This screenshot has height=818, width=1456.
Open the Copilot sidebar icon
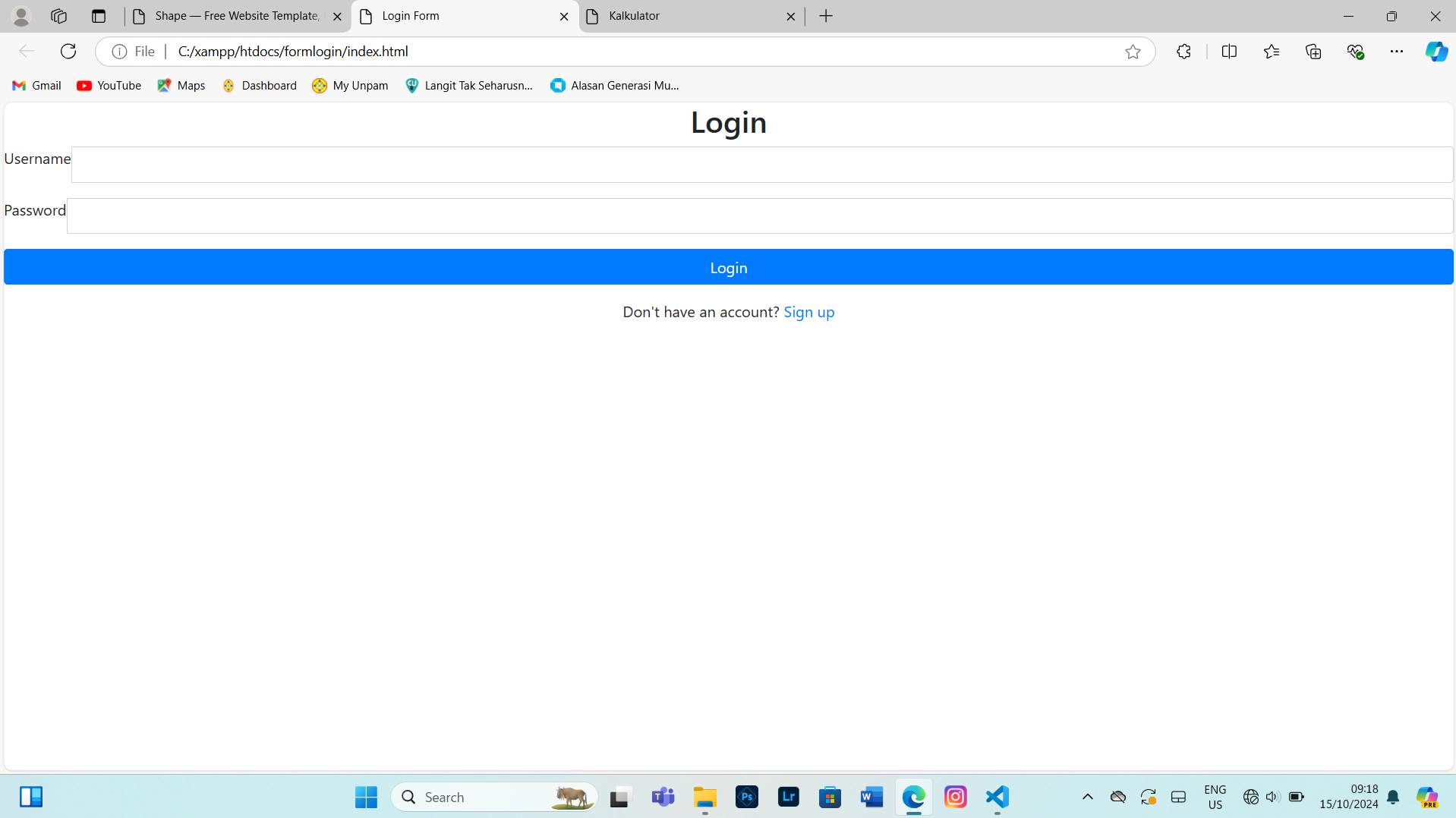point(1436,51)
